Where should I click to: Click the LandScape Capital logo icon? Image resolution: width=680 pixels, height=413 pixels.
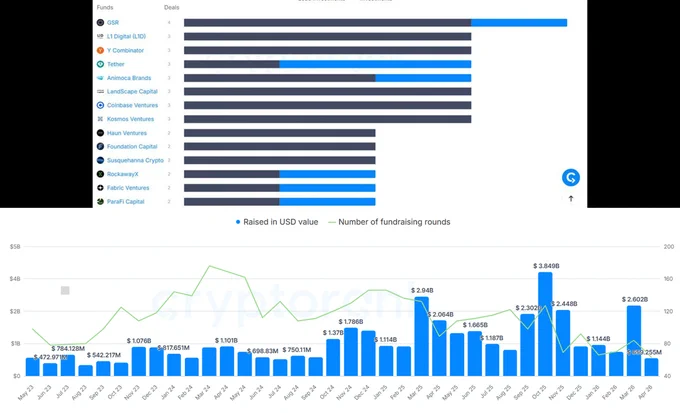pos(100,92)
